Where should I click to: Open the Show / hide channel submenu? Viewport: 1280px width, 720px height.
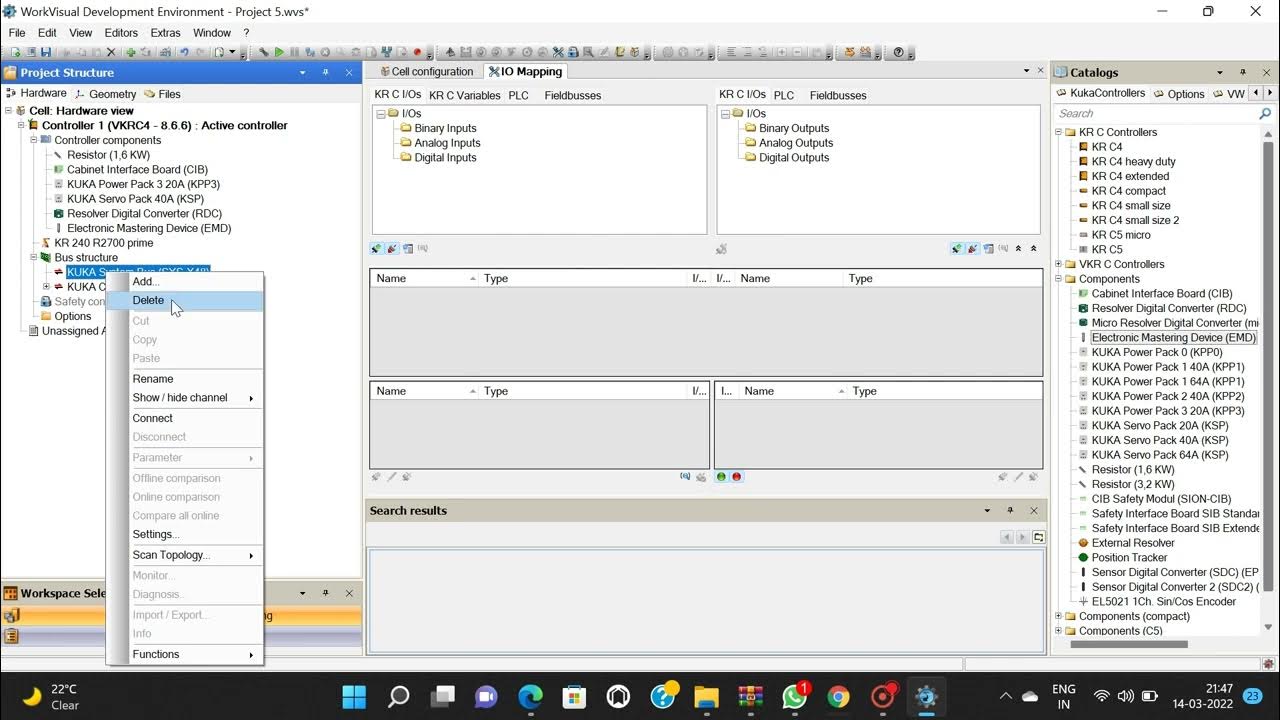185,398
